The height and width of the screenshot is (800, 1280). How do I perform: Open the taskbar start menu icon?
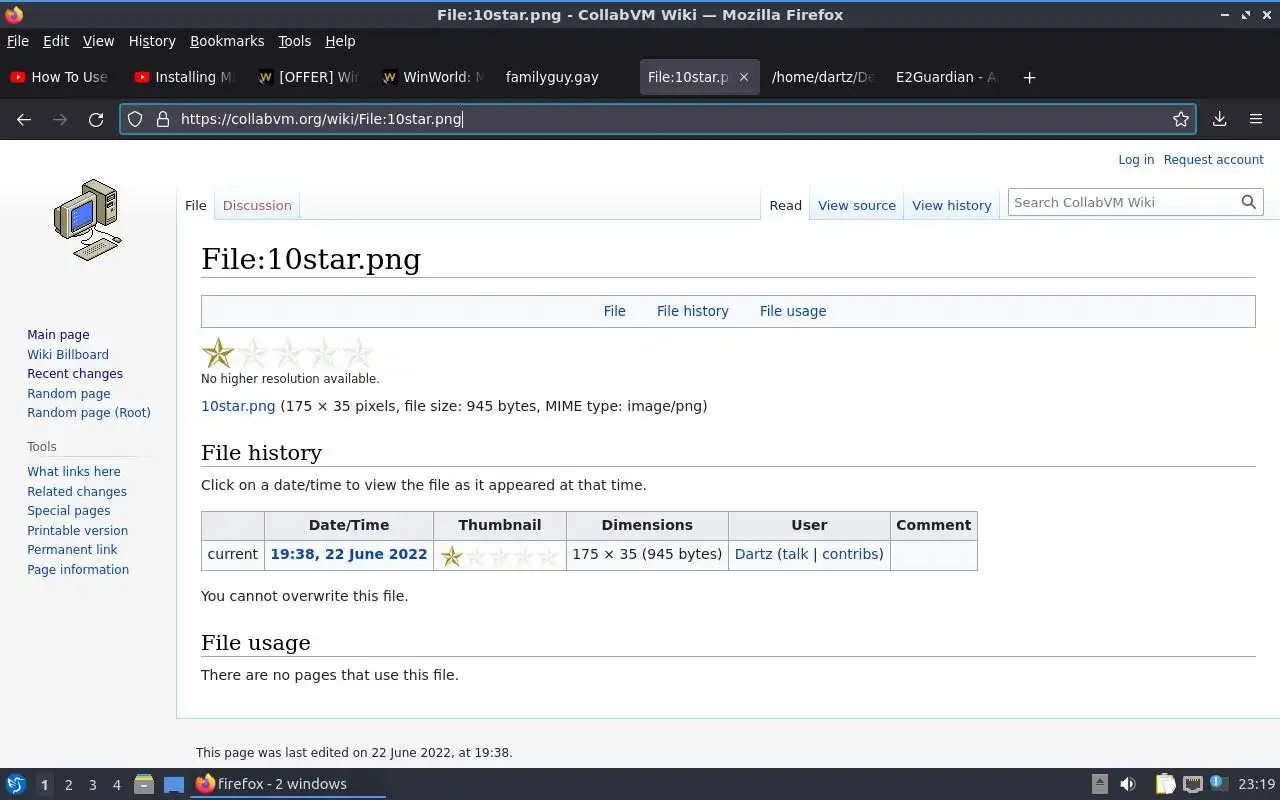pyautogui.click(x=15, y=784)
